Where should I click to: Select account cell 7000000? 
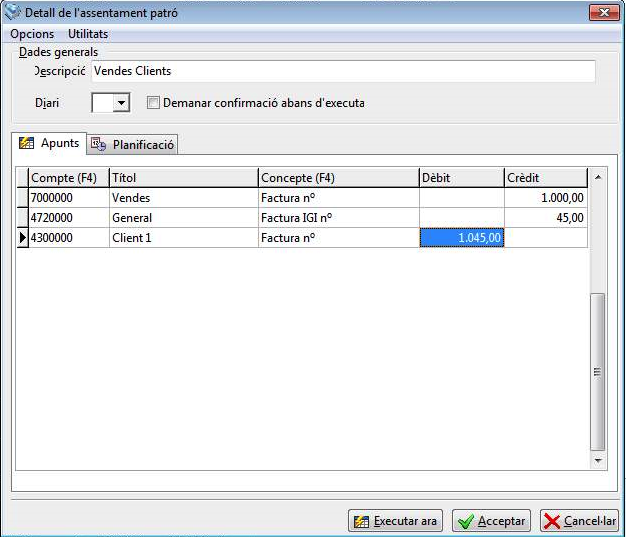tap(69, 198)
